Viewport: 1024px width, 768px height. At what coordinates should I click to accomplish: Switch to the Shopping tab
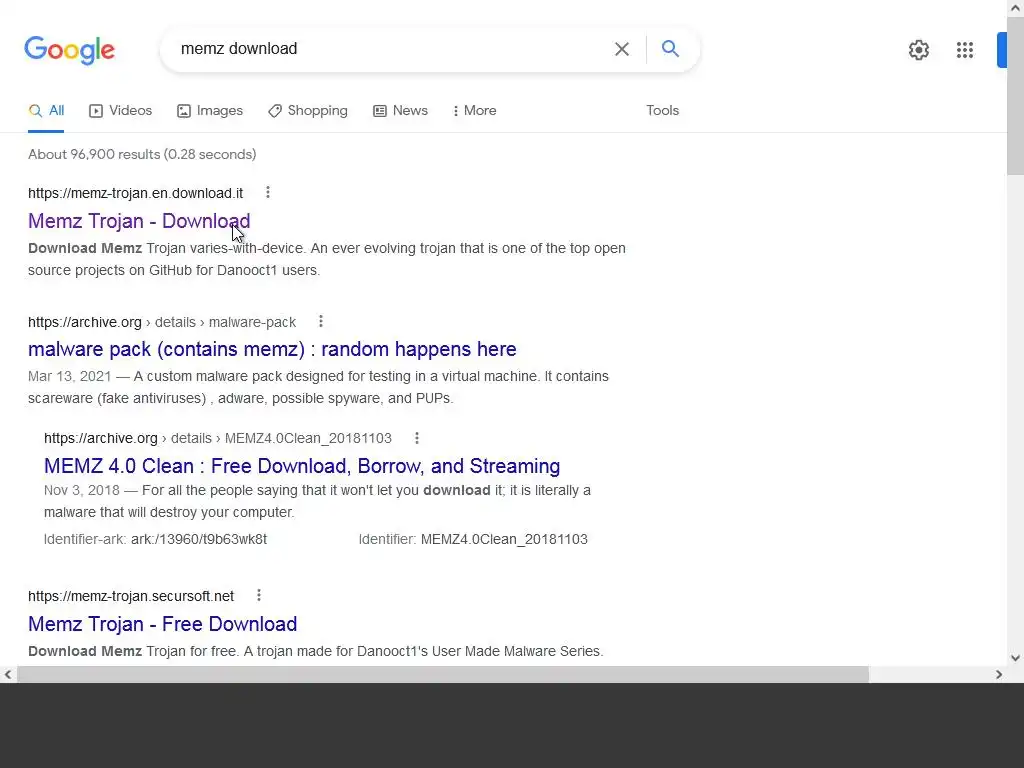[308, 110]
